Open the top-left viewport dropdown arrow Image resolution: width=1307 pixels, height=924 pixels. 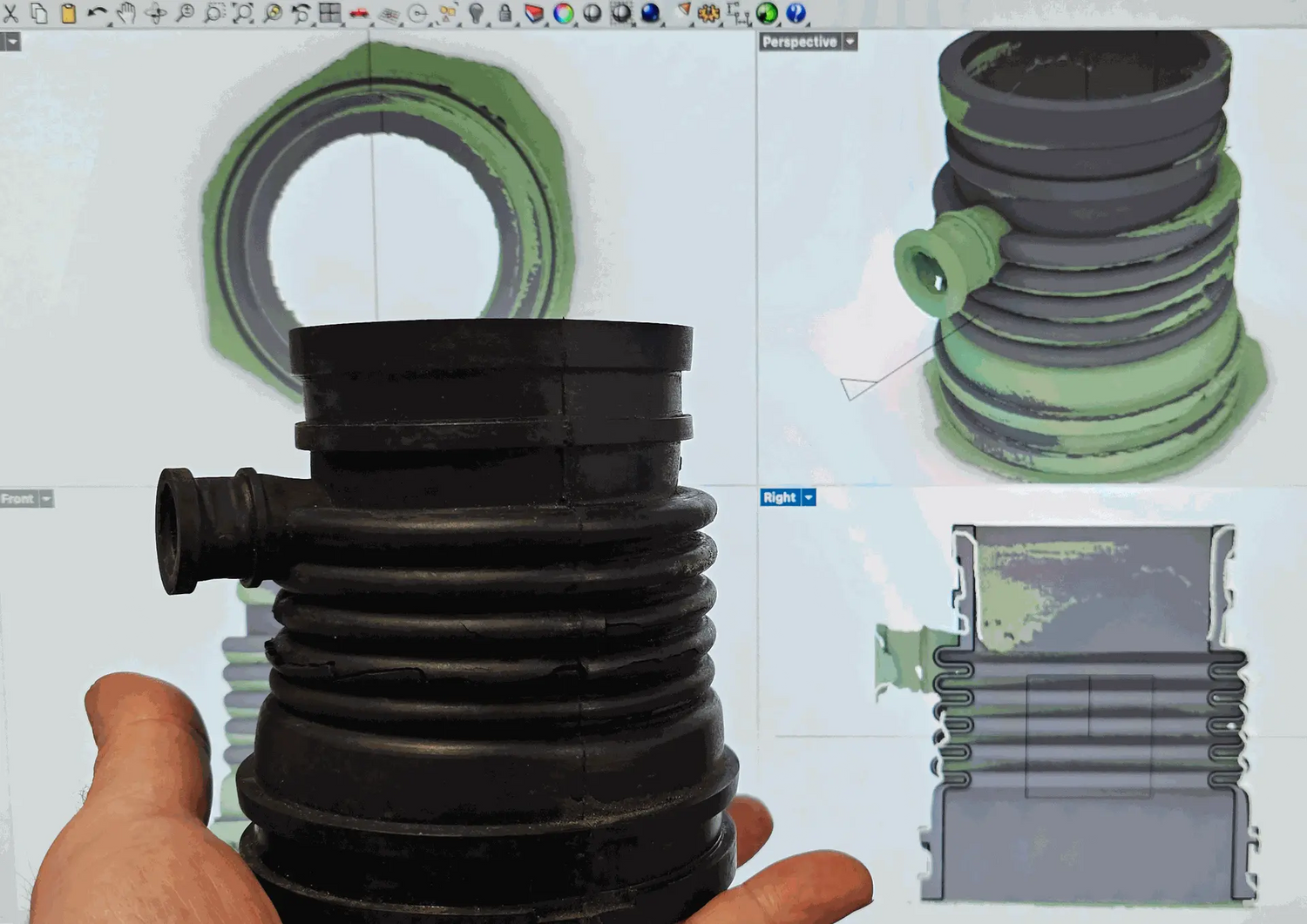coord(13,42)
